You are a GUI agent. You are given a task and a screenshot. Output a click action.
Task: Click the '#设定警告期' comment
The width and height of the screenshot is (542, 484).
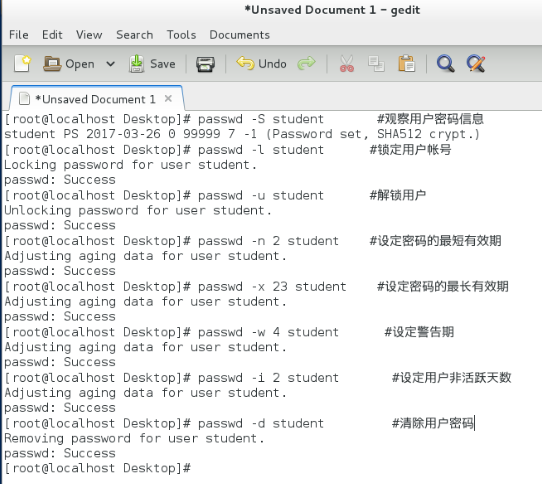click(419, 332)
